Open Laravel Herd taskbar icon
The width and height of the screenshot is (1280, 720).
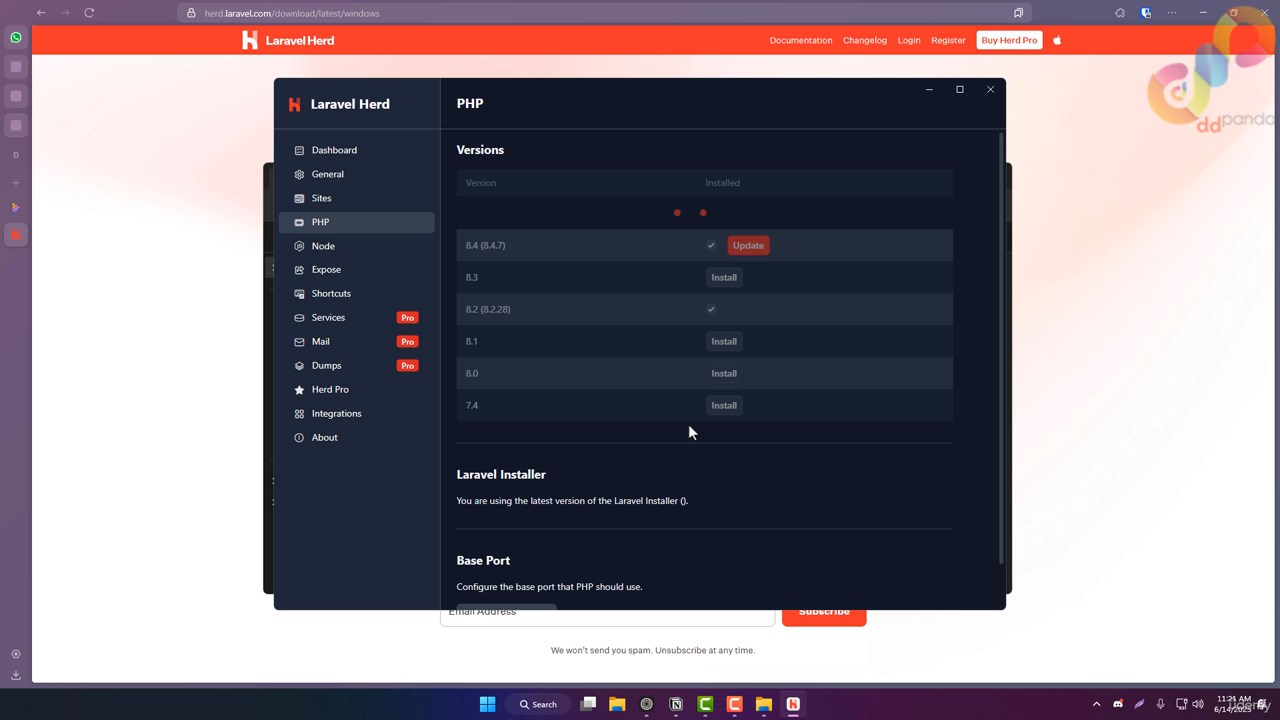pyautogui.click(x=793, y=704)
